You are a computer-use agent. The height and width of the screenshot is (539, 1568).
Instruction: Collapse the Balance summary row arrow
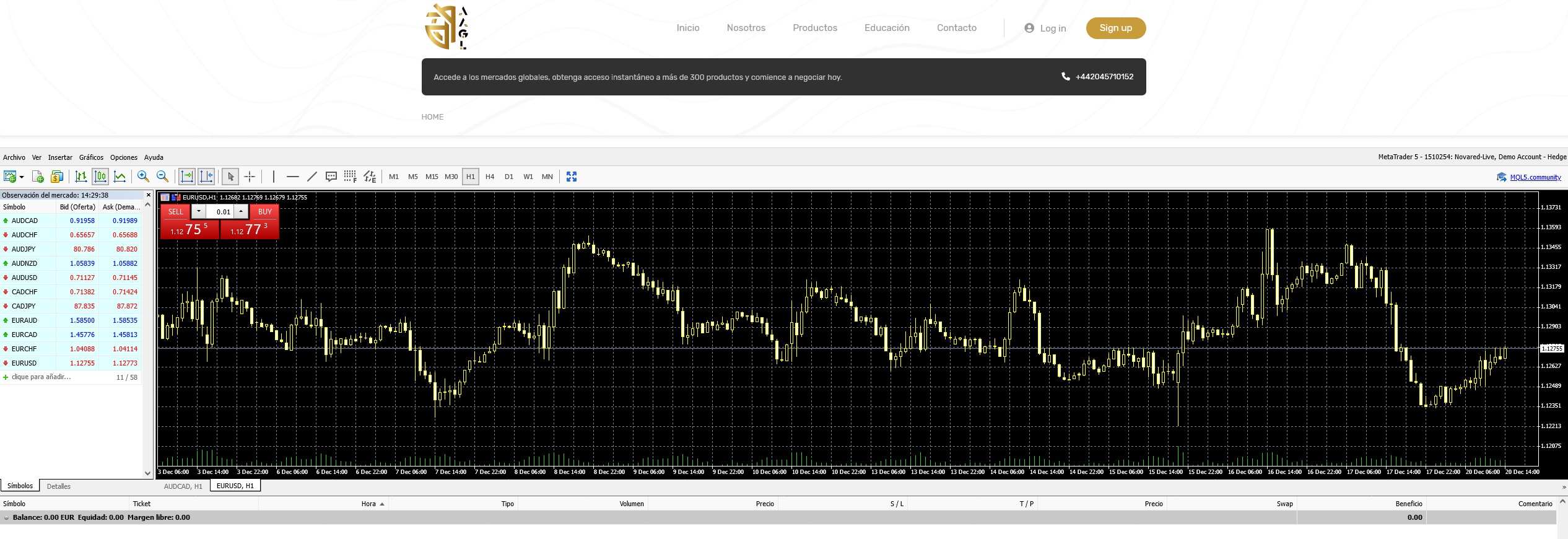click(6, 518)
